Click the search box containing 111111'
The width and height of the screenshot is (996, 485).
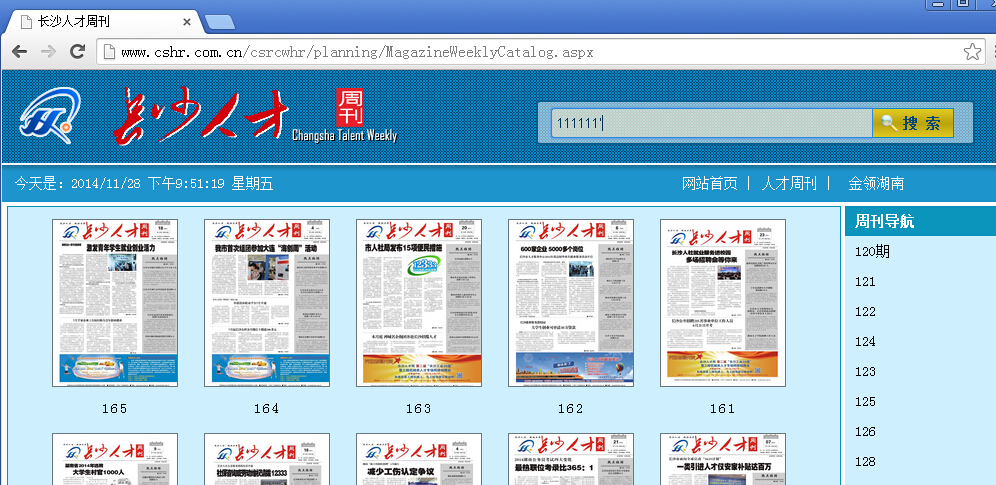711,123
